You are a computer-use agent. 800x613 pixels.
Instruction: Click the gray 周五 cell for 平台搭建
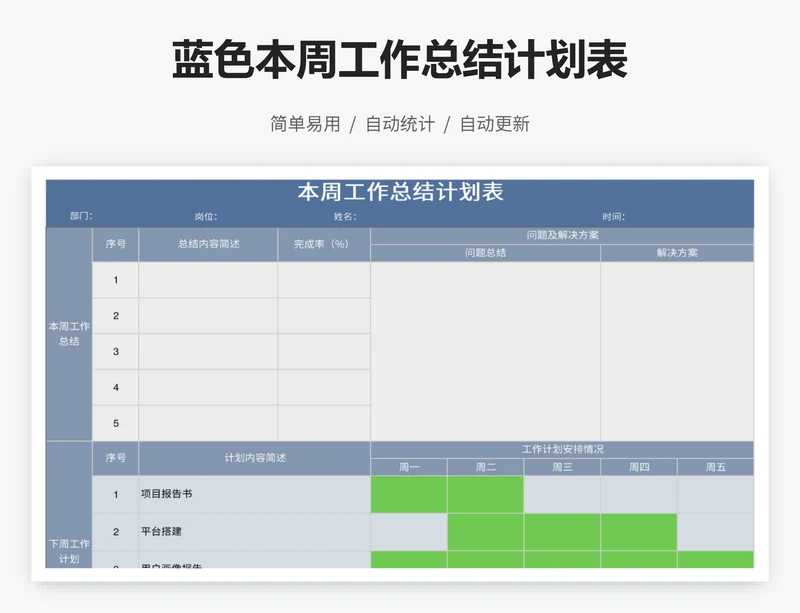715,532
